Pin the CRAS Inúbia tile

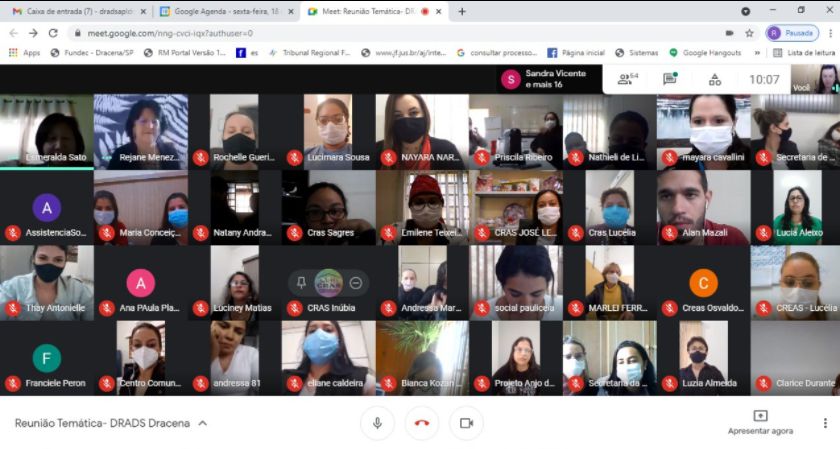[301, 283]
